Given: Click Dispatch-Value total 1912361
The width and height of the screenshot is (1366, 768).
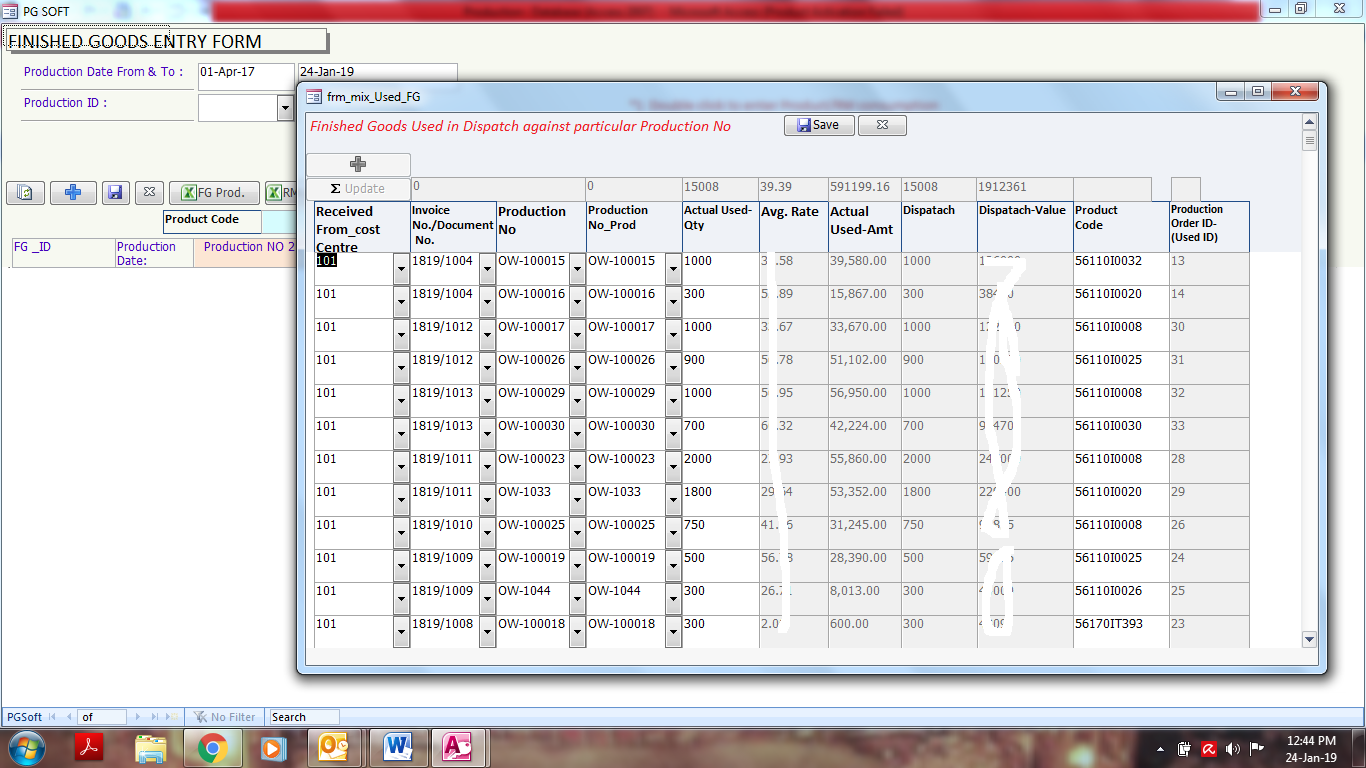Looking at the screenshot, I should pos(1025,188).
